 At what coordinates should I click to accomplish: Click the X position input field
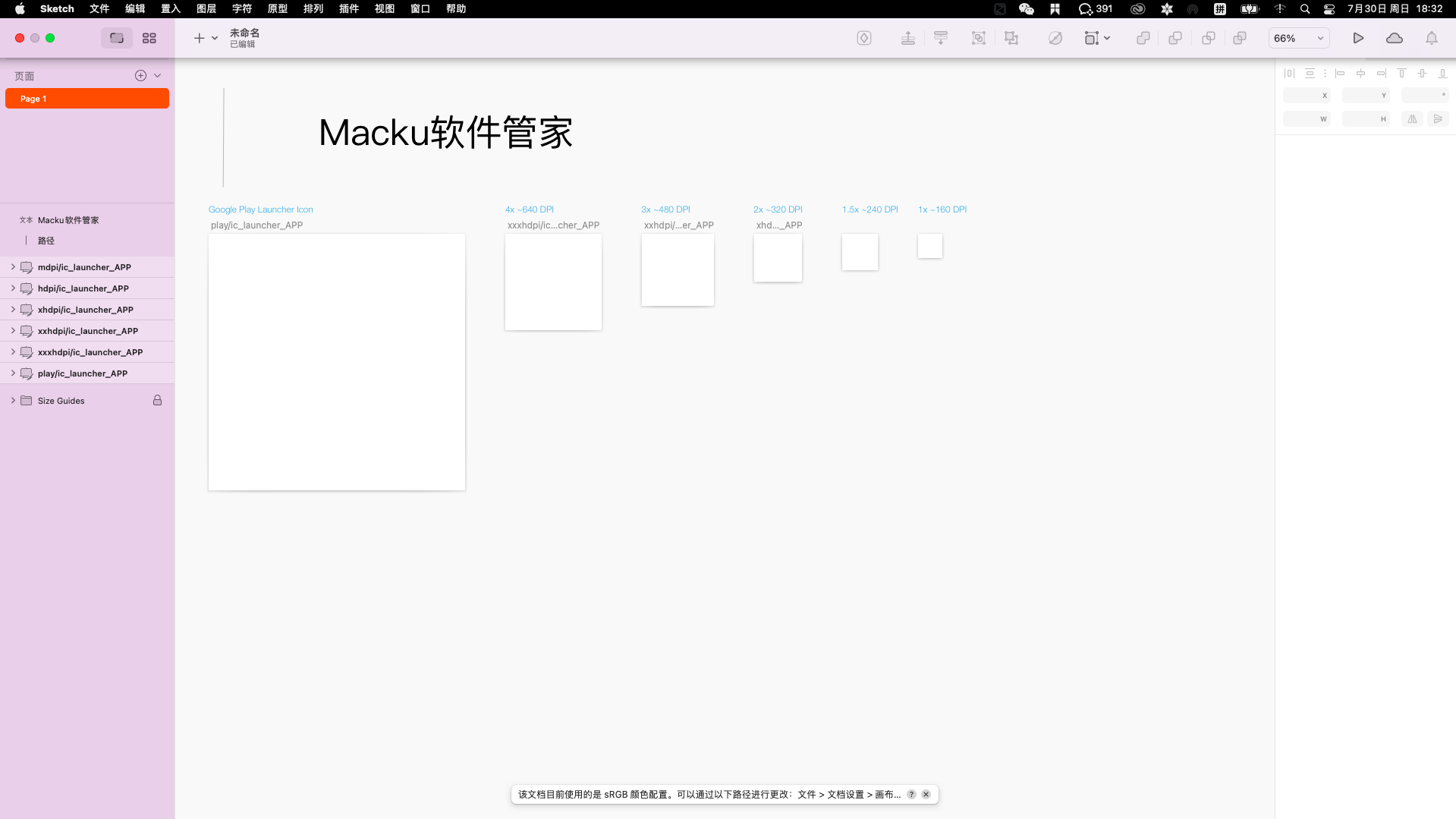tap(1307, 96)
